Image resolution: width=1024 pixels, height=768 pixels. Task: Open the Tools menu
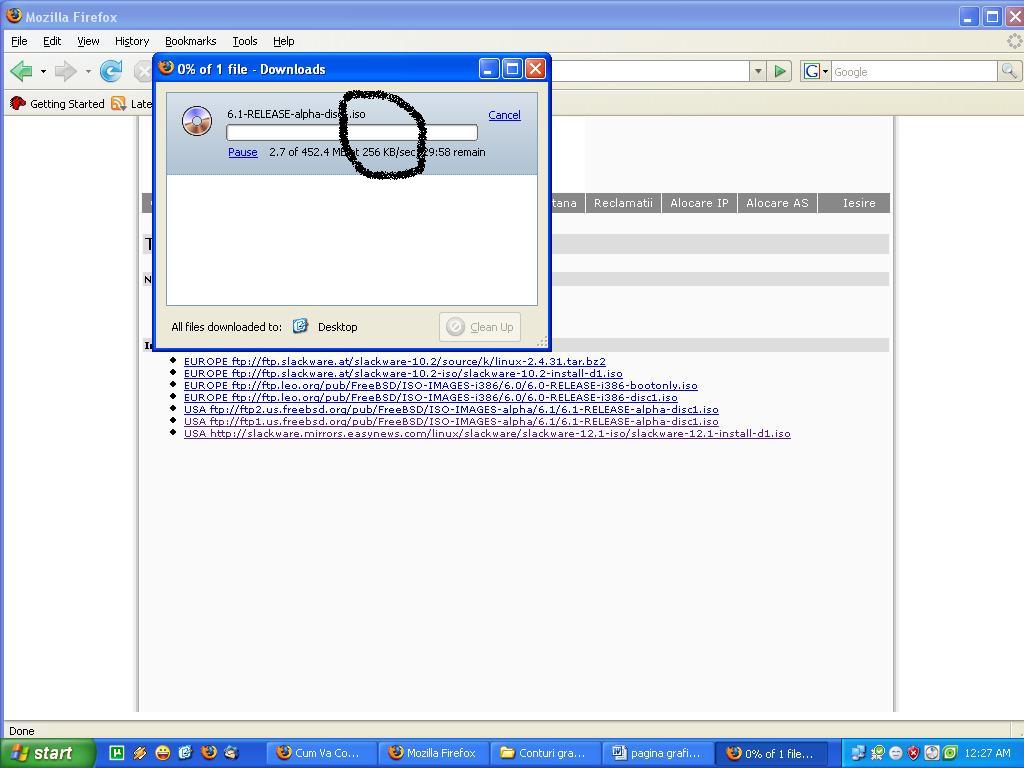click(244, 41)
